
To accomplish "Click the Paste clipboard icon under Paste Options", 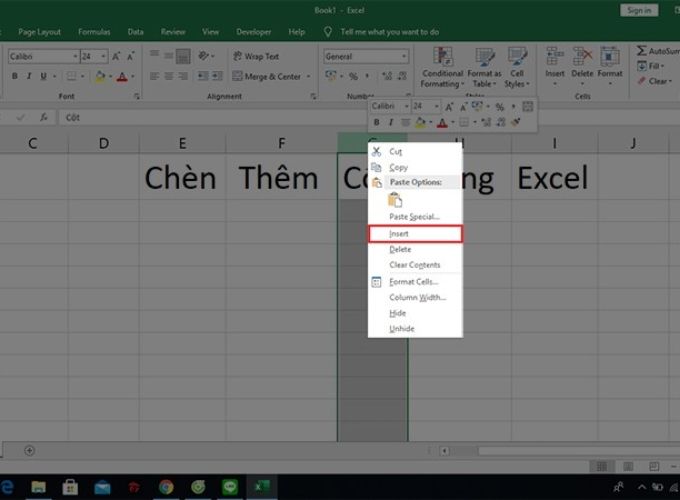I will tap(395, 200).
